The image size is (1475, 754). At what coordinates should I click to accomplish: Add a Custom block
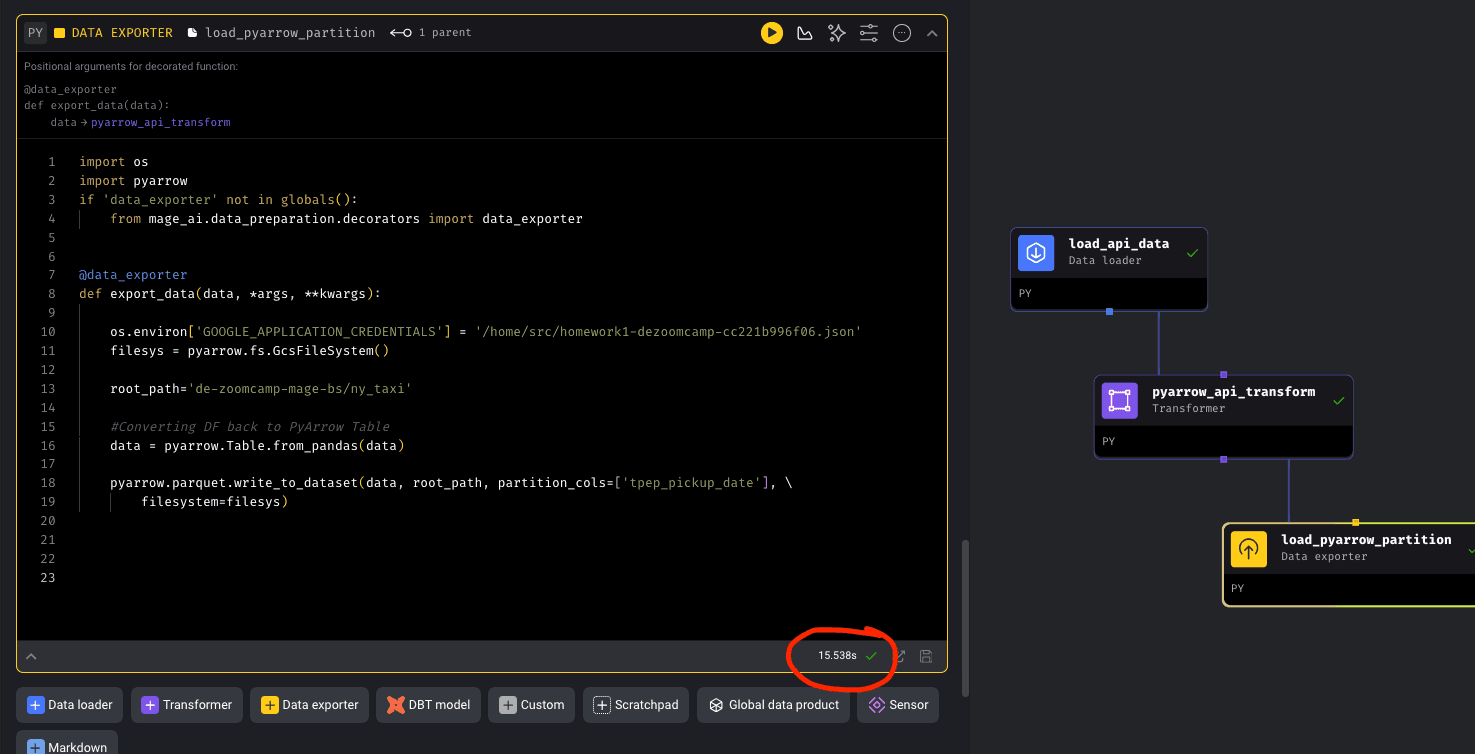point(532,705)
